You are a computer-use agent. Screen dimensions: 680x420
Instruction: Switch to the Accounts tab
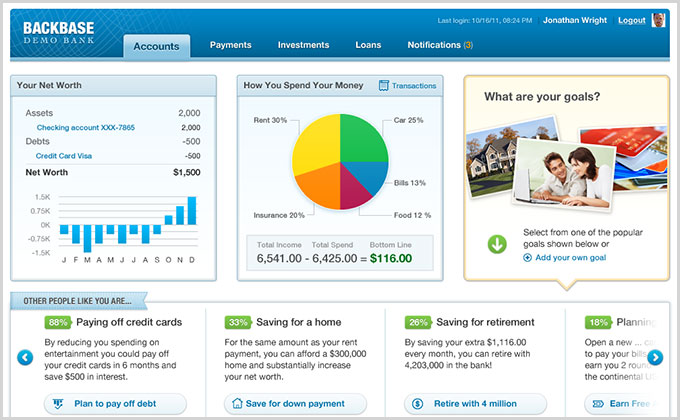click(x=157, y=46)
